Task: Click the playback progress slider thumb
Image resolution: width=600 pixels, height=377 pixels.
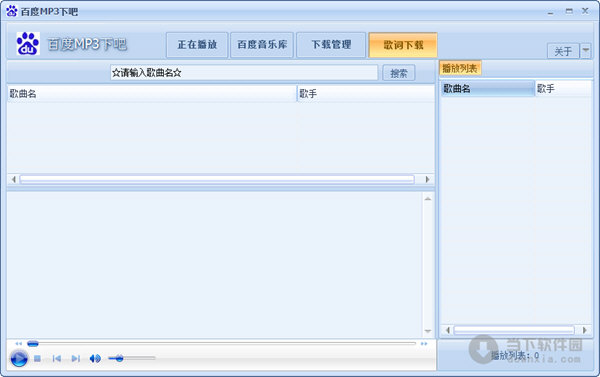Action: point(33,344)
